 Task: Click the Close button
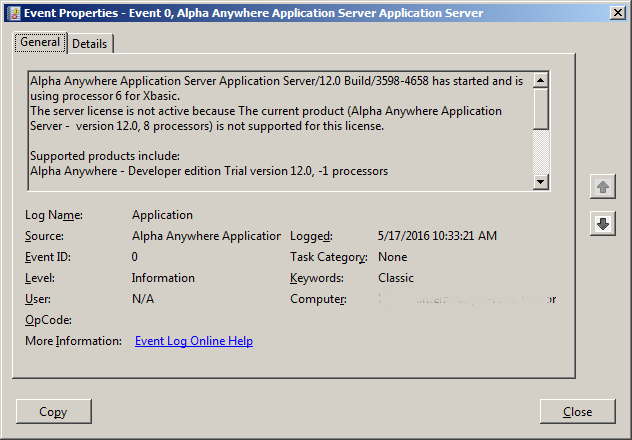point(578,411)
